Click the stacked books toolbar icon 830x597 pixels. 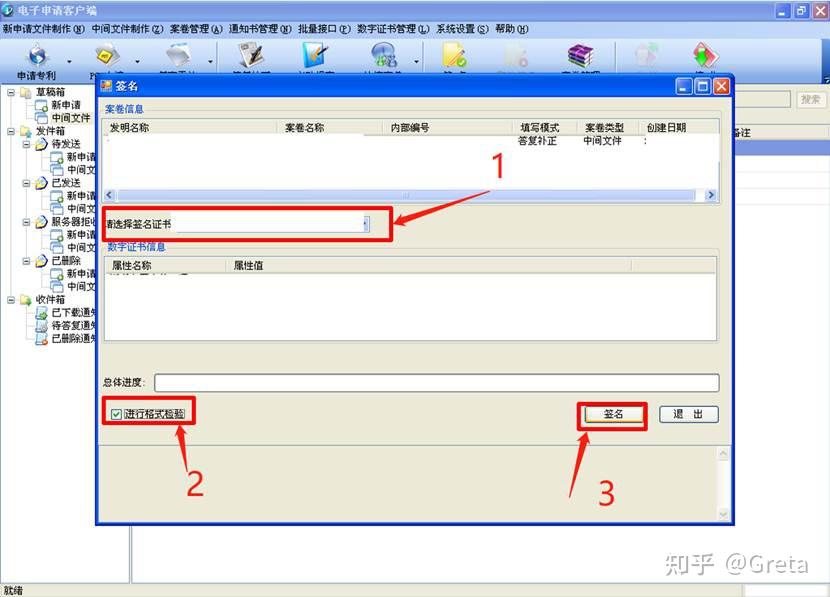click(580, 55)
